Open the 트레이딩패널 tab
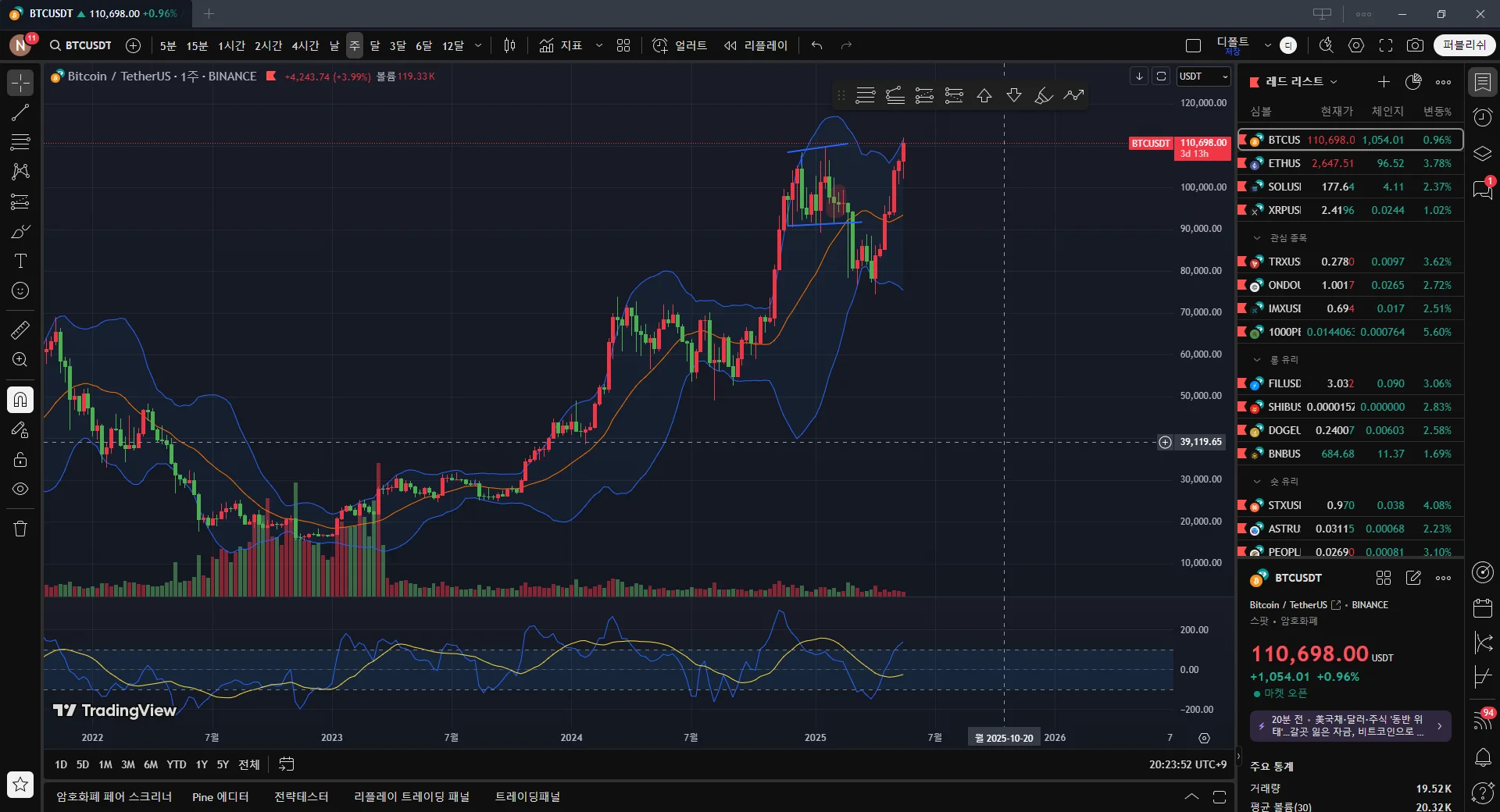The height and width of the screenshot is (812, 1500). [527, 796]
